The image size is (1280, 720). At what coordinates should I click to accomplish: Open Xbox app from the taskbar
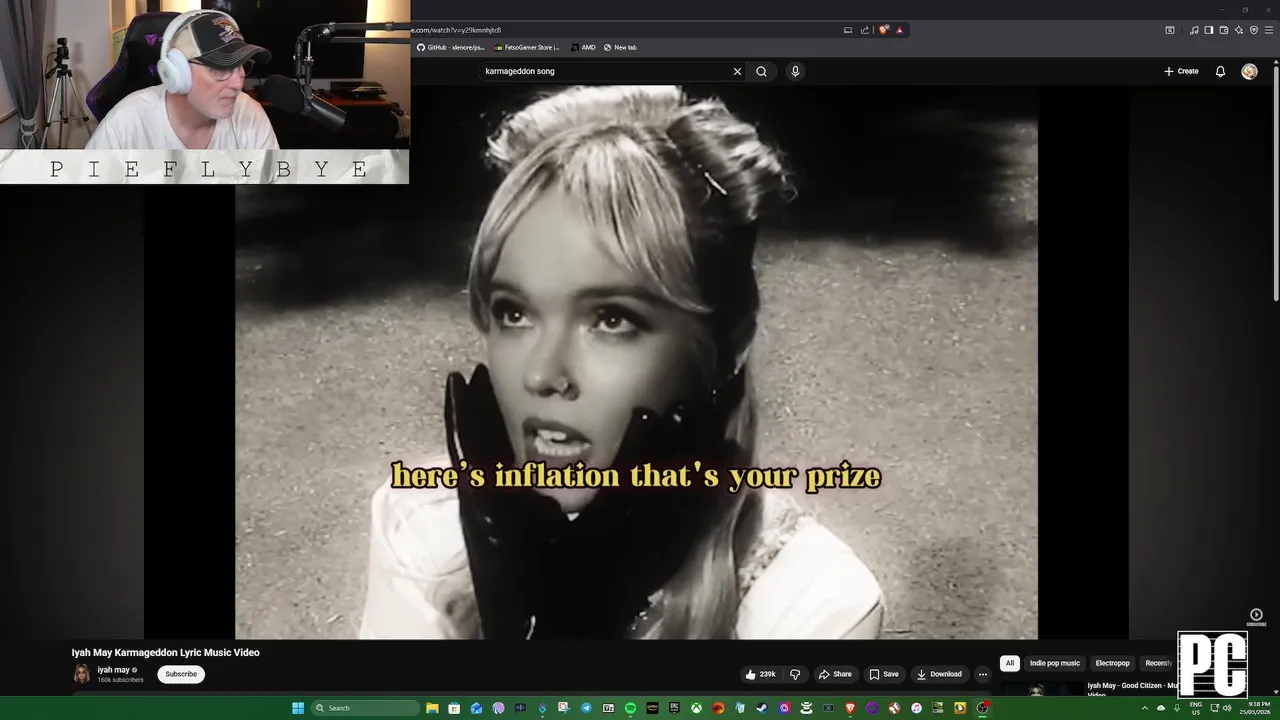click(696, 708)
